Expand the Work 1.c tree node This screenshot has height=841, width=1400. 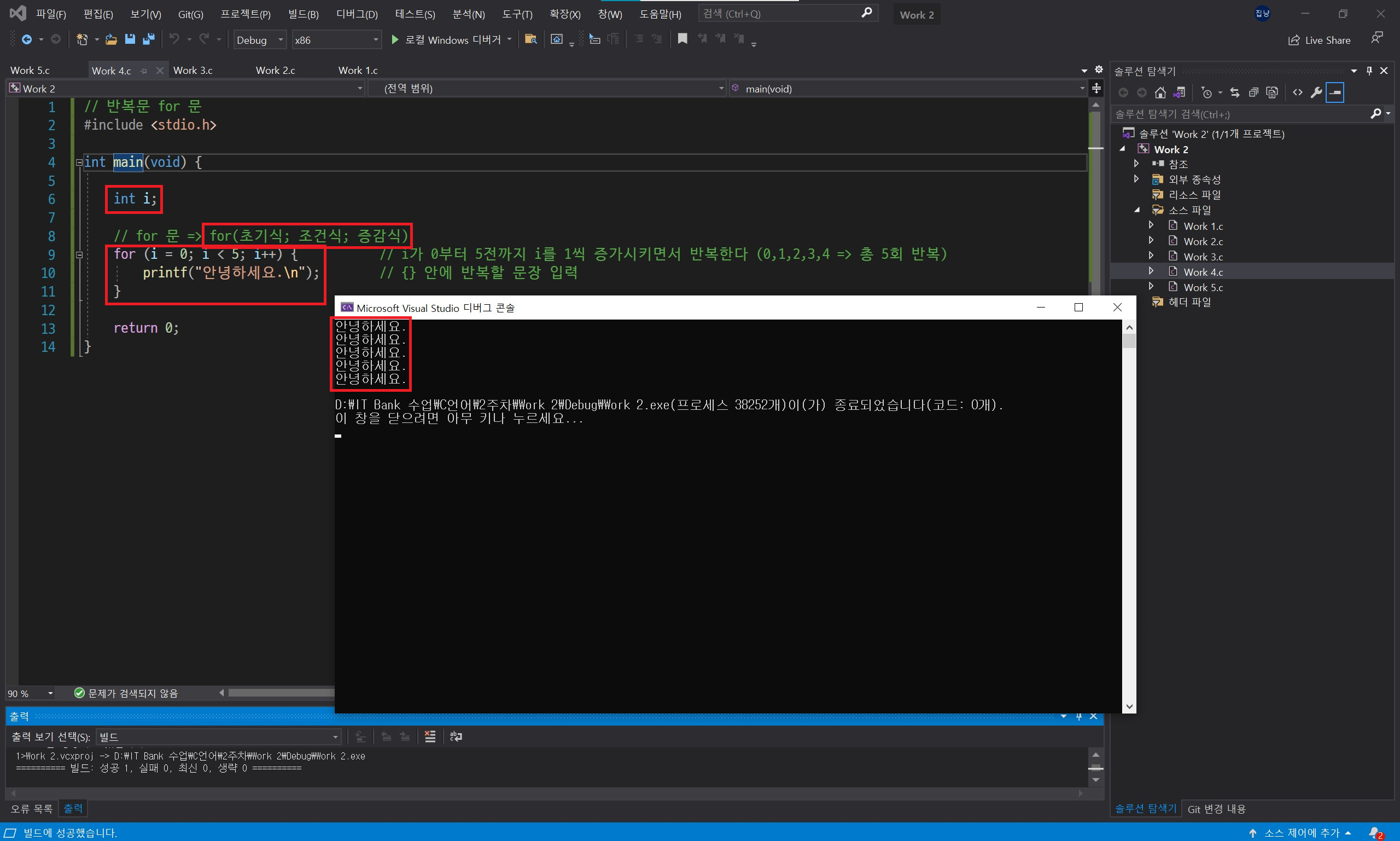pos(1151,225)
